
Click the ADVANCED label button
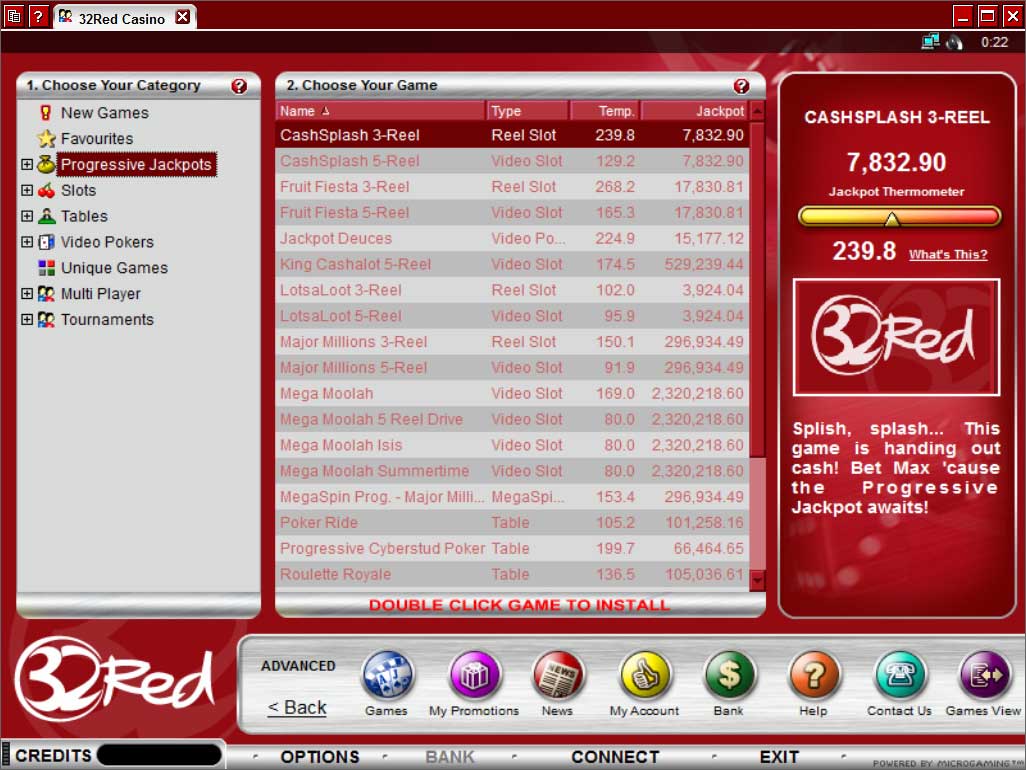tap(298, 665)
